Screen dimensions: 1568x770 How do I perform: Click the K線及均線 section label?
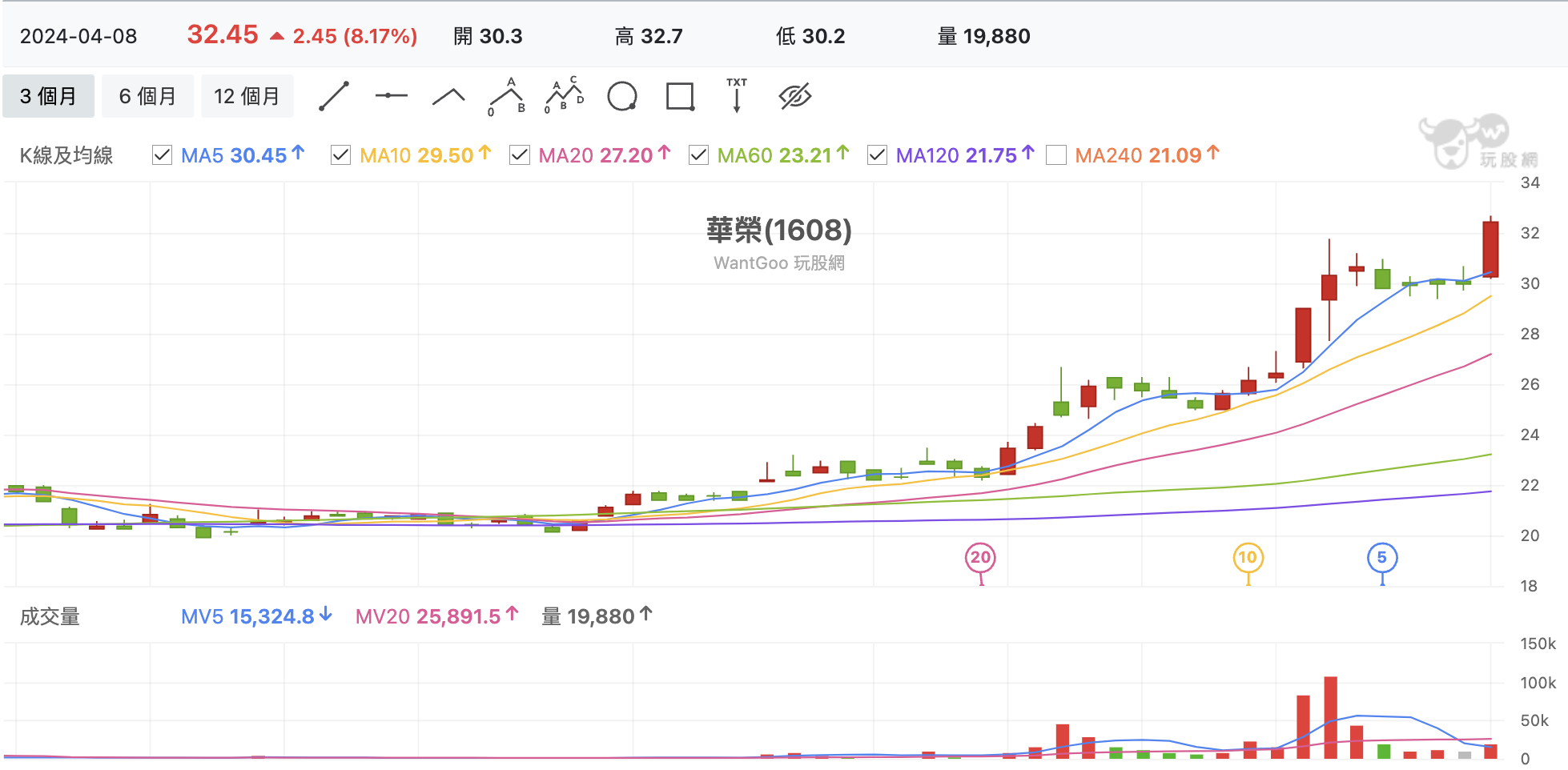click(x=66, y=155)
